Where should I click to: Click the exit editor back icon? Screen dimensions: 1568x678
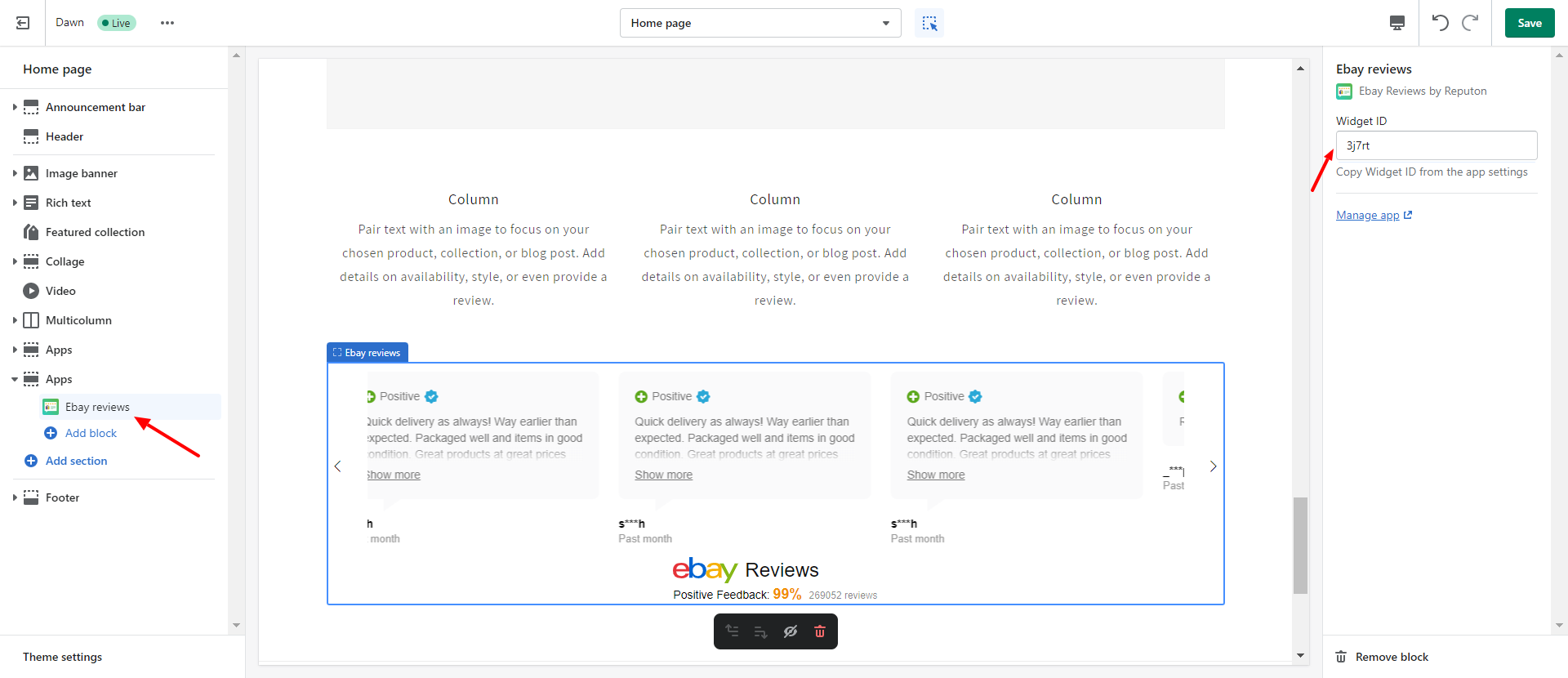click(23, 23)
